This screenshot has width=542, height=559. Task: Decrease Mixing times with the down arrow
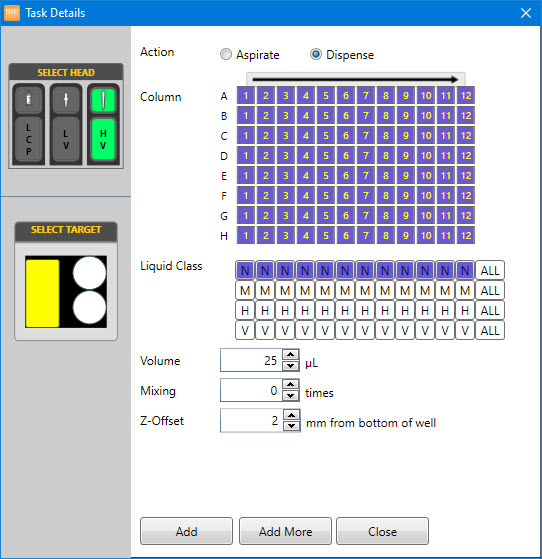[x=291, y=396]
